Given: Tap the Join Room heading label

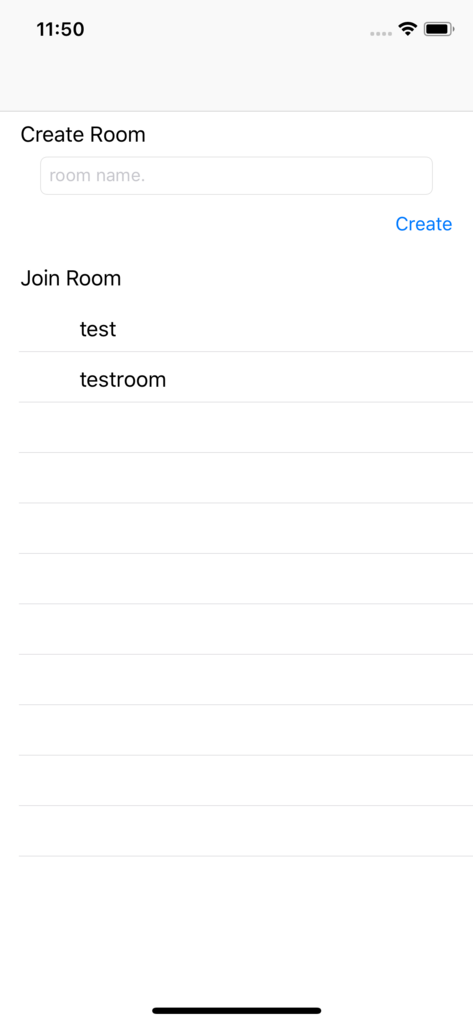Looking at the screenshot, I should pos(71,278).
